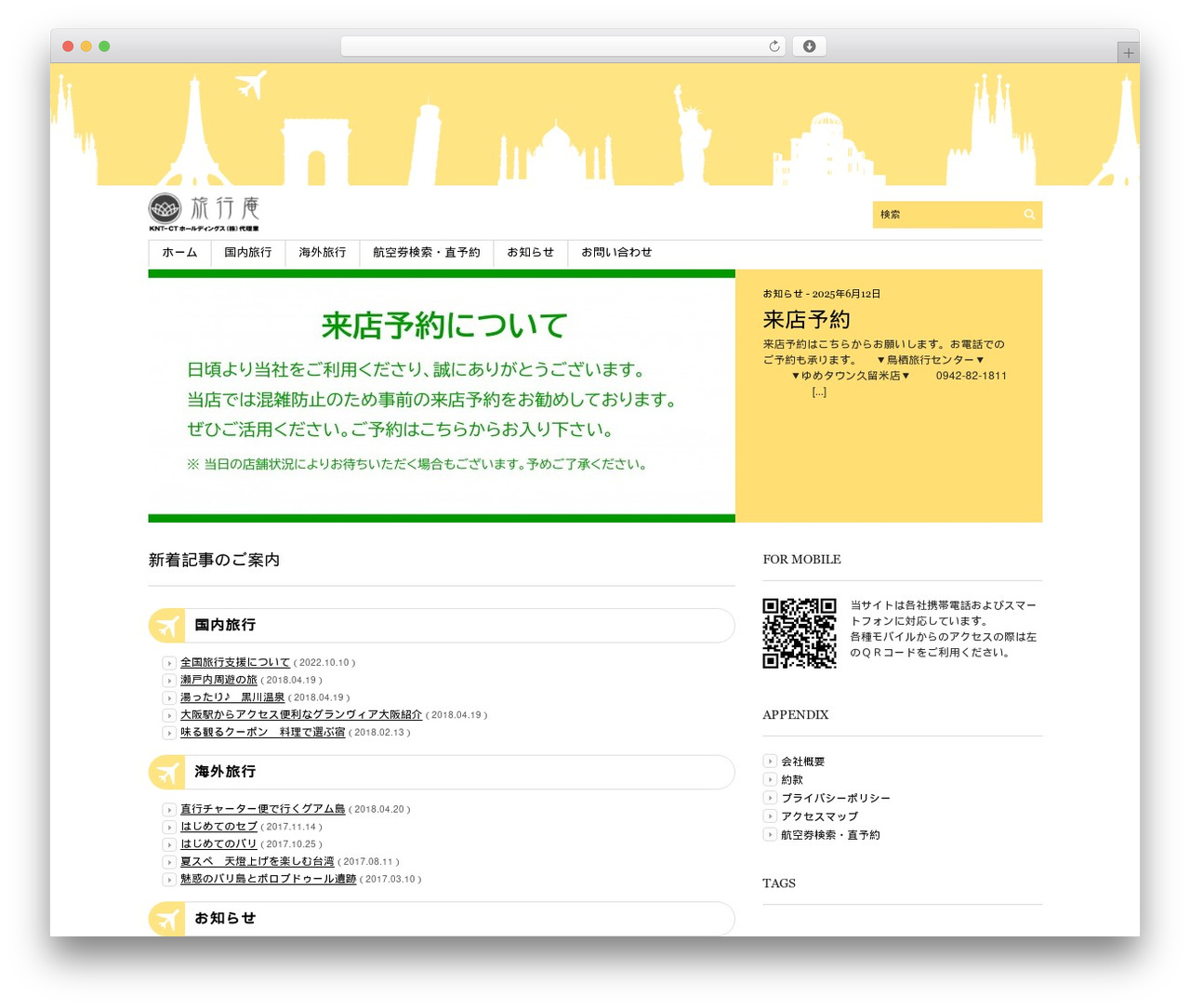This screenshot has width=1190, height=1008.
Task: Open the 魅惑のバリ島とボロブドゥール遺跡 link
Action: 268,880
